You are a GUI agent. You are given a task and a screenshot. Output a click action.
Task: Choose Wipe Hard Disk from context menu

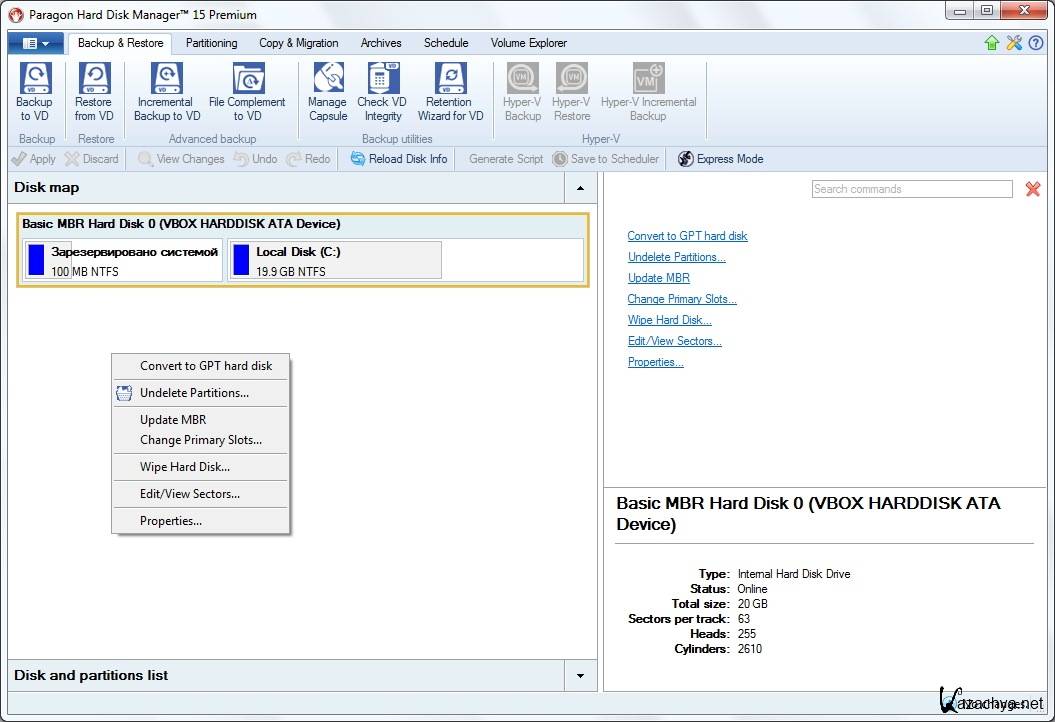(x=185, y=467)
